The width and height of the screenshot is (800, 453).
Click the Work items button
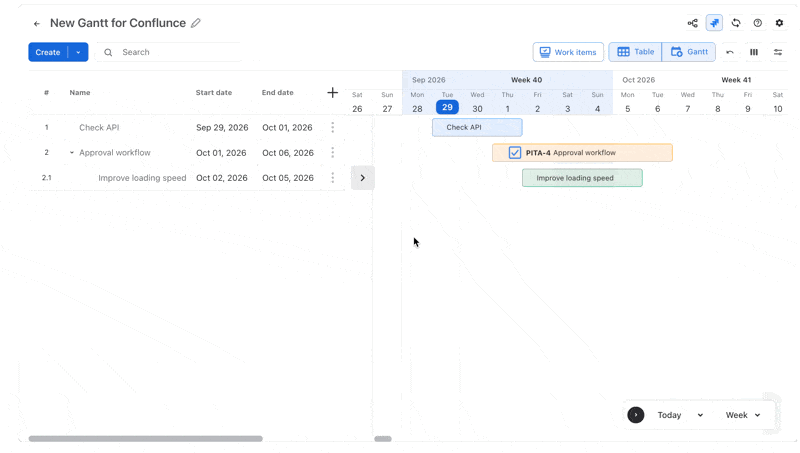pos(568,52)
